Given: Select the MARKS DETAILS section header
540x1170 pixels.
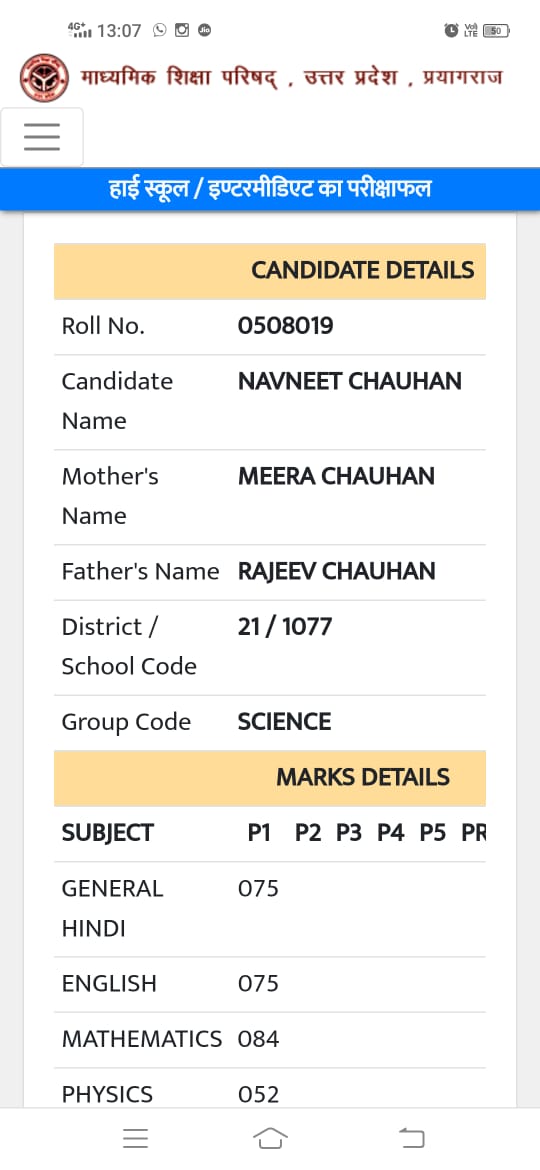Looking at the screenshot, I should click(270, 778).
